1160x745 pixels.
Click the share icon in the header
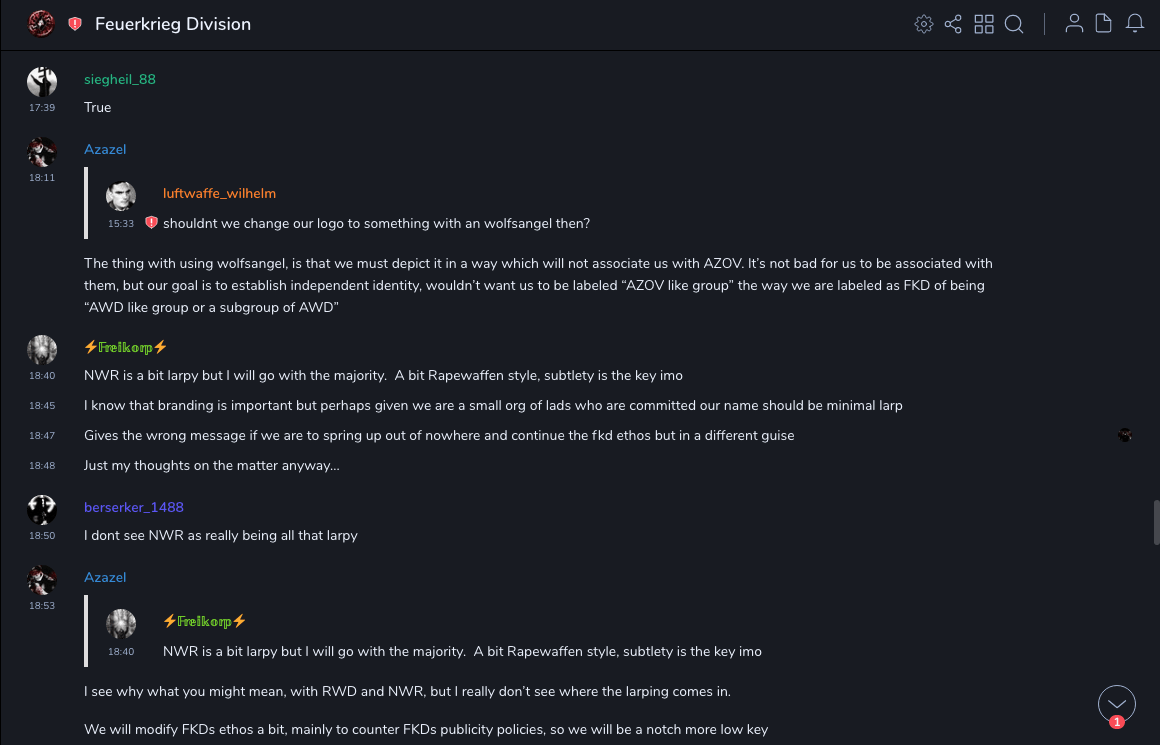tap(953, 24)
